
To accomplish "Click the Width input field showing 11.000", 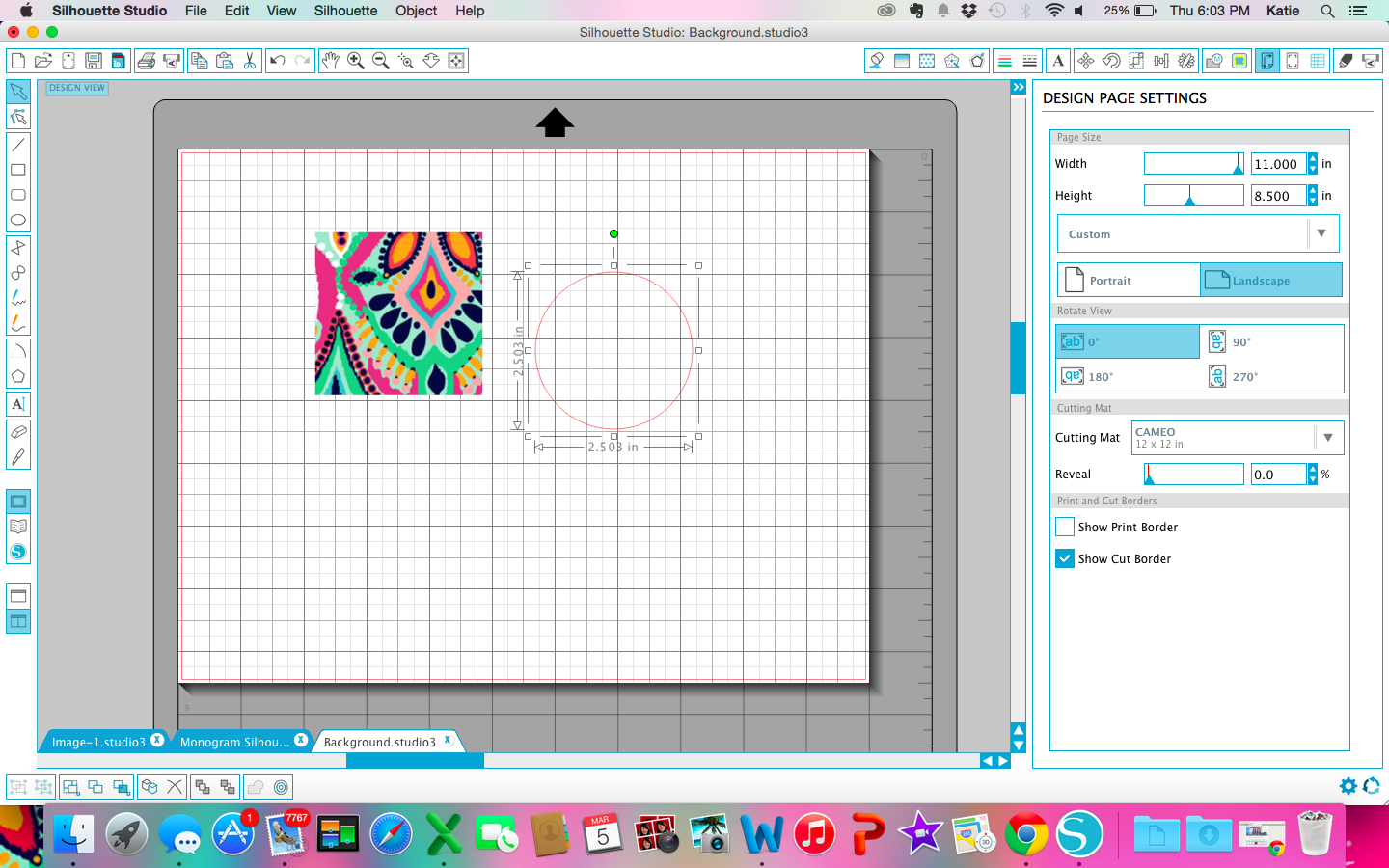I will pos(1279,164).
